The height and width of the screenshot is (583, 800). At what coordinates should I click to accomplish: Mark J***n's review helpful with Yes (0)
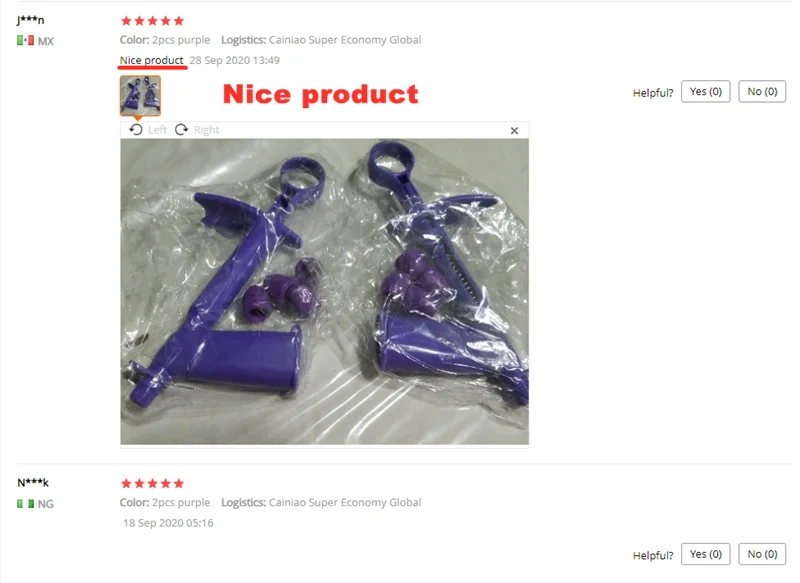706,92
